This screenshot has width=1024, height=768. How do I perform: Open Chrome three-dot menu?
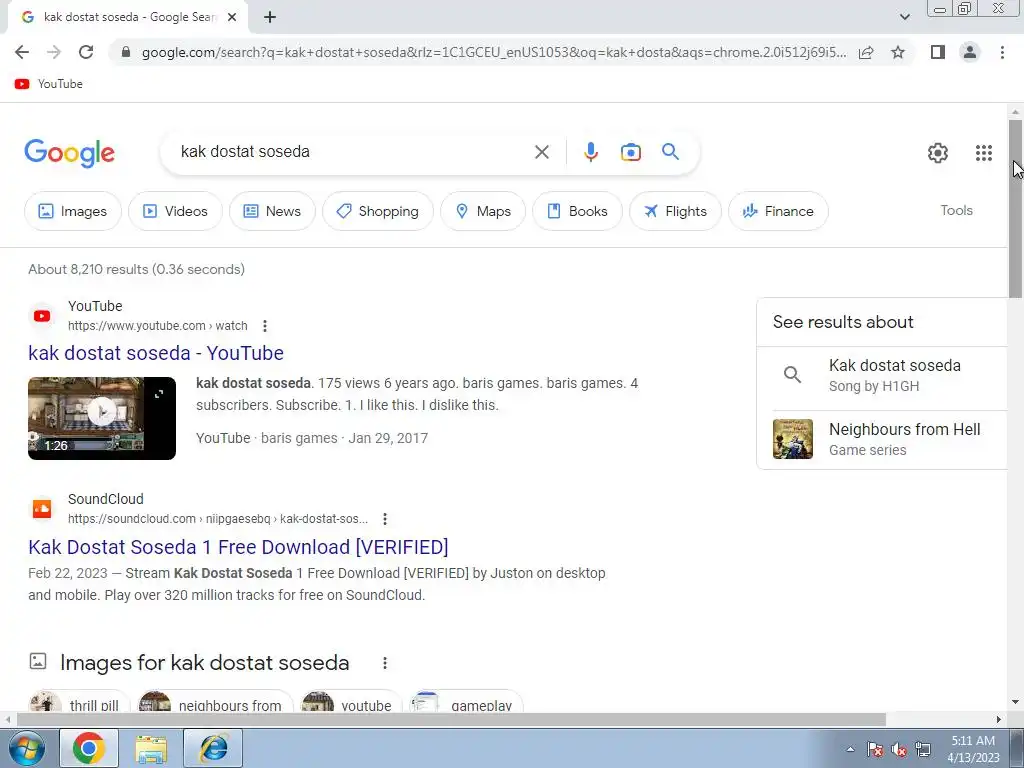[x=1002, y=52]
